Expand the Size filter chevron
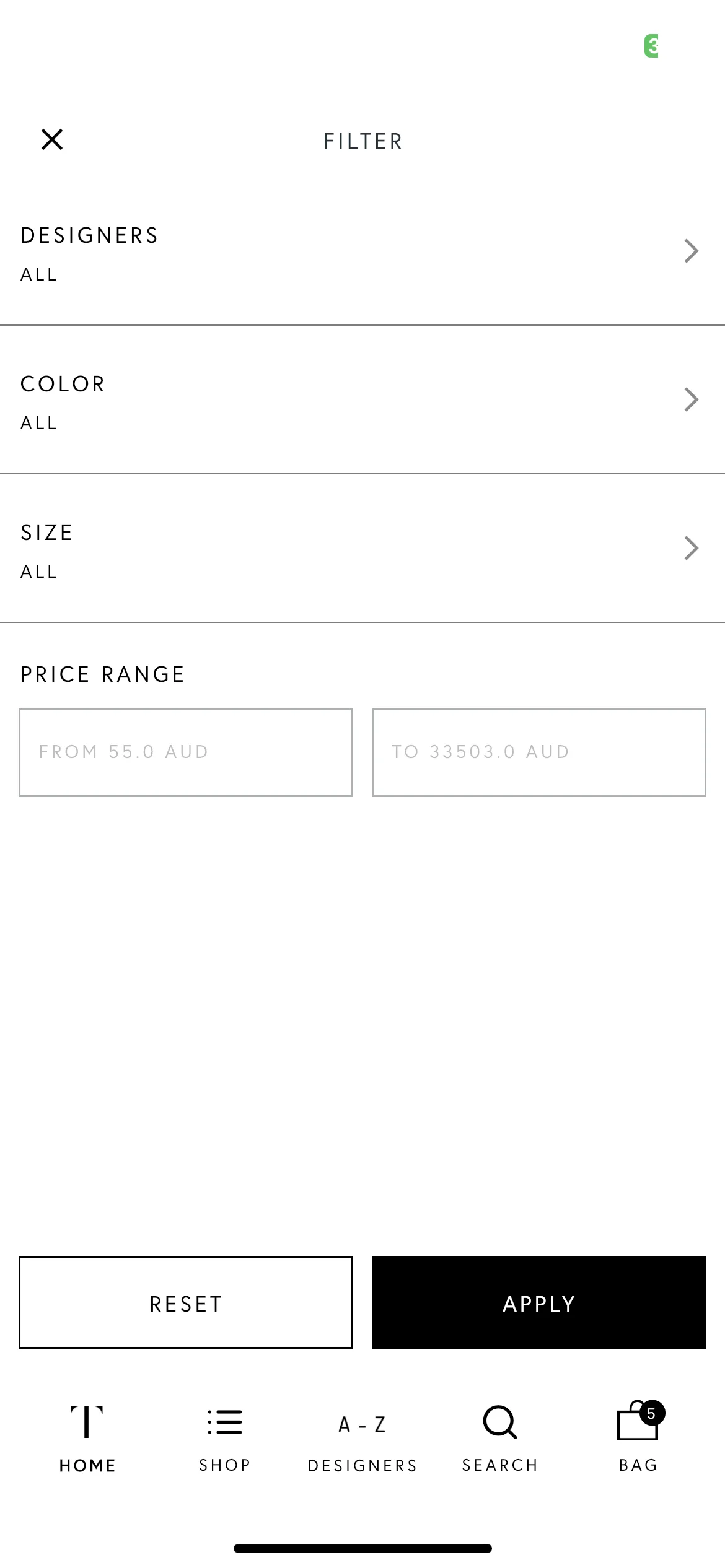 click(x=692, y=548)
